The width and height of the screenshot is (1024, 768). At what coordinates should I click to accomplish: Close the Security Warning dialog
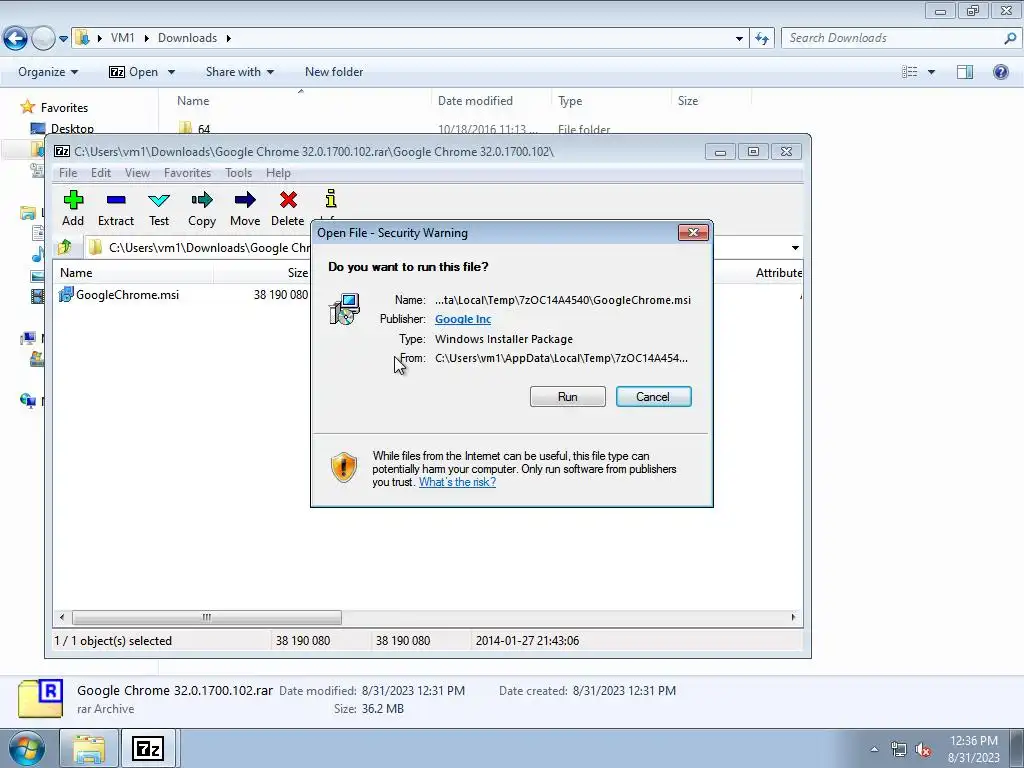(693, 232)
